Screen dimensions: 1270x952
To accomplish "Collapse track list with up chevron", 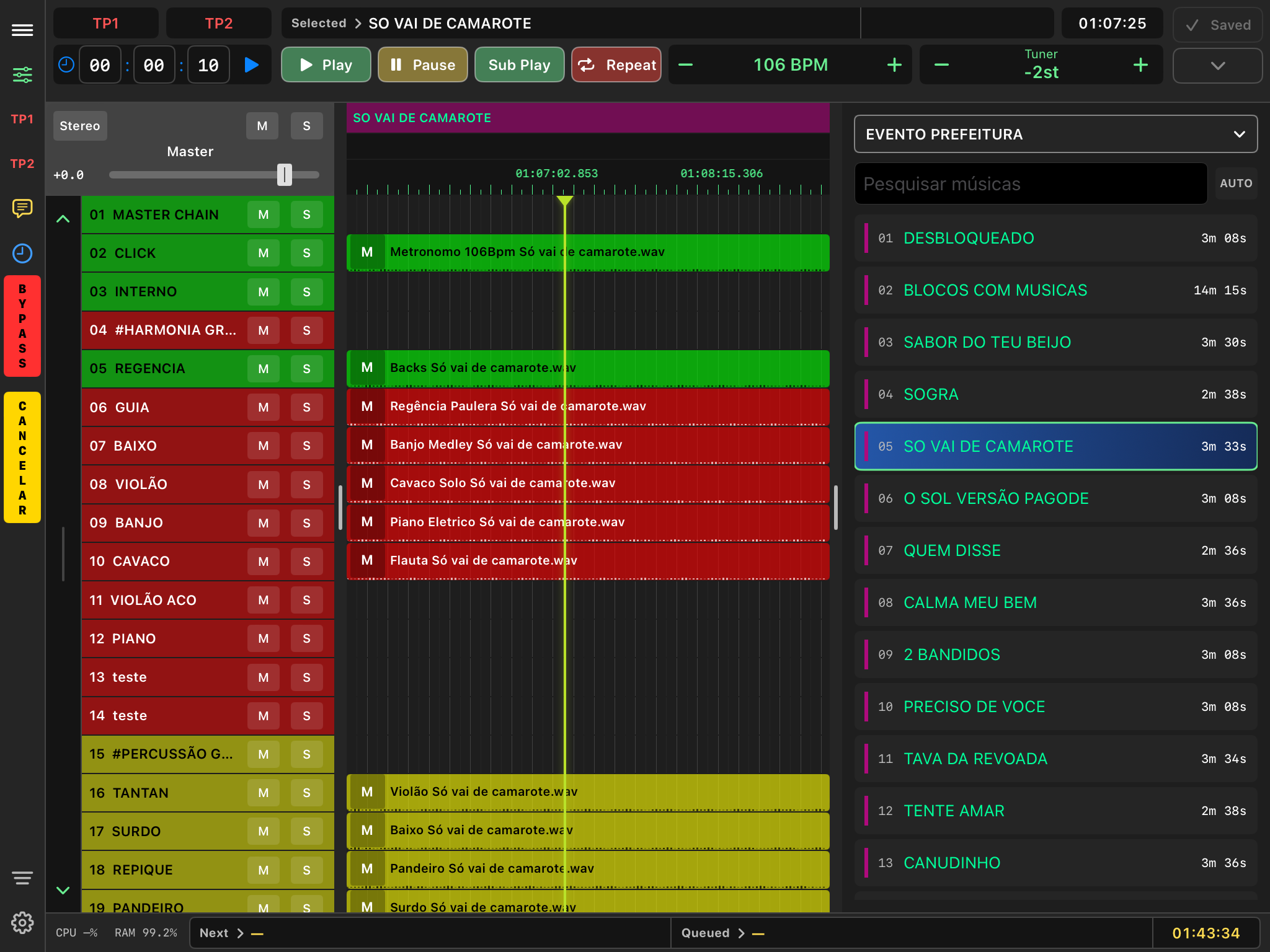I will [63, 219].
